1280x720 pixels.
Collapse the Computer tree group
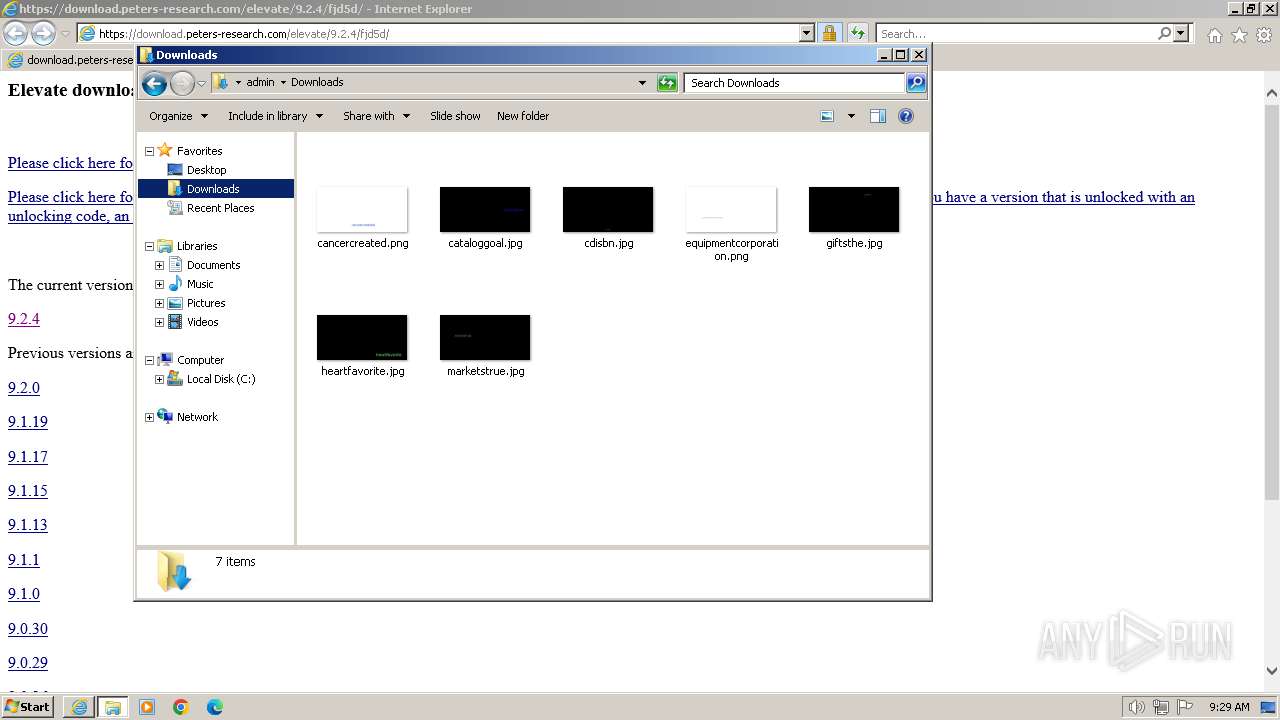pos(150,360)
